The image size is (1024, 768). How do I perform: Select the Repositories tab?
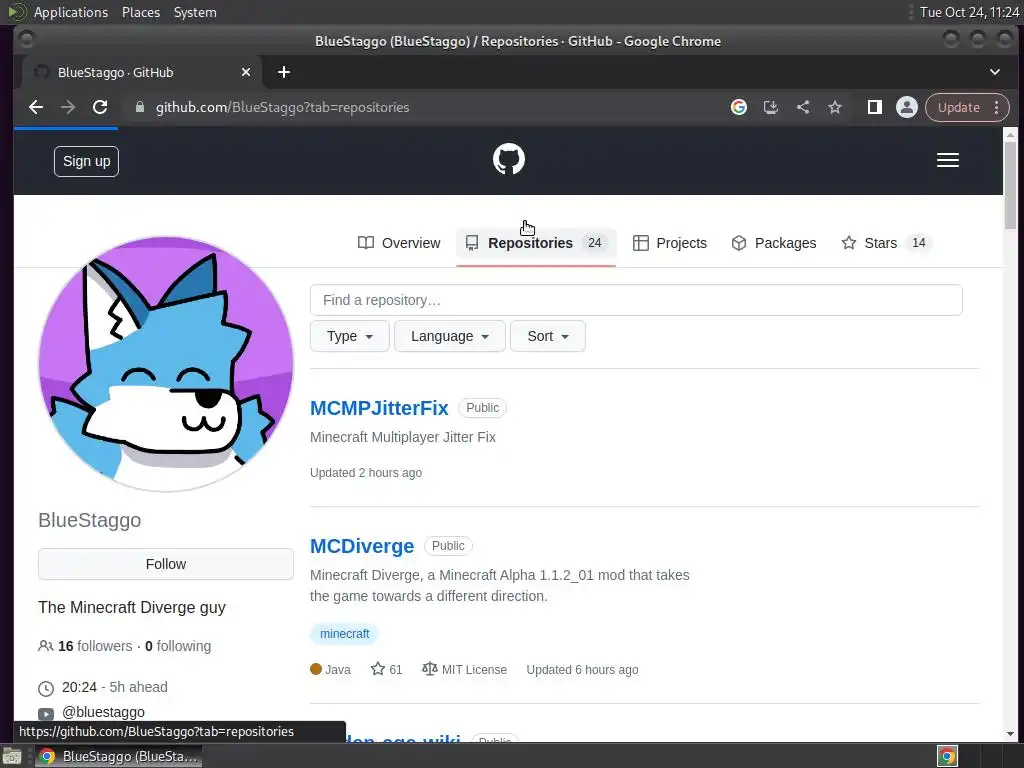click(x=536, y=243)
